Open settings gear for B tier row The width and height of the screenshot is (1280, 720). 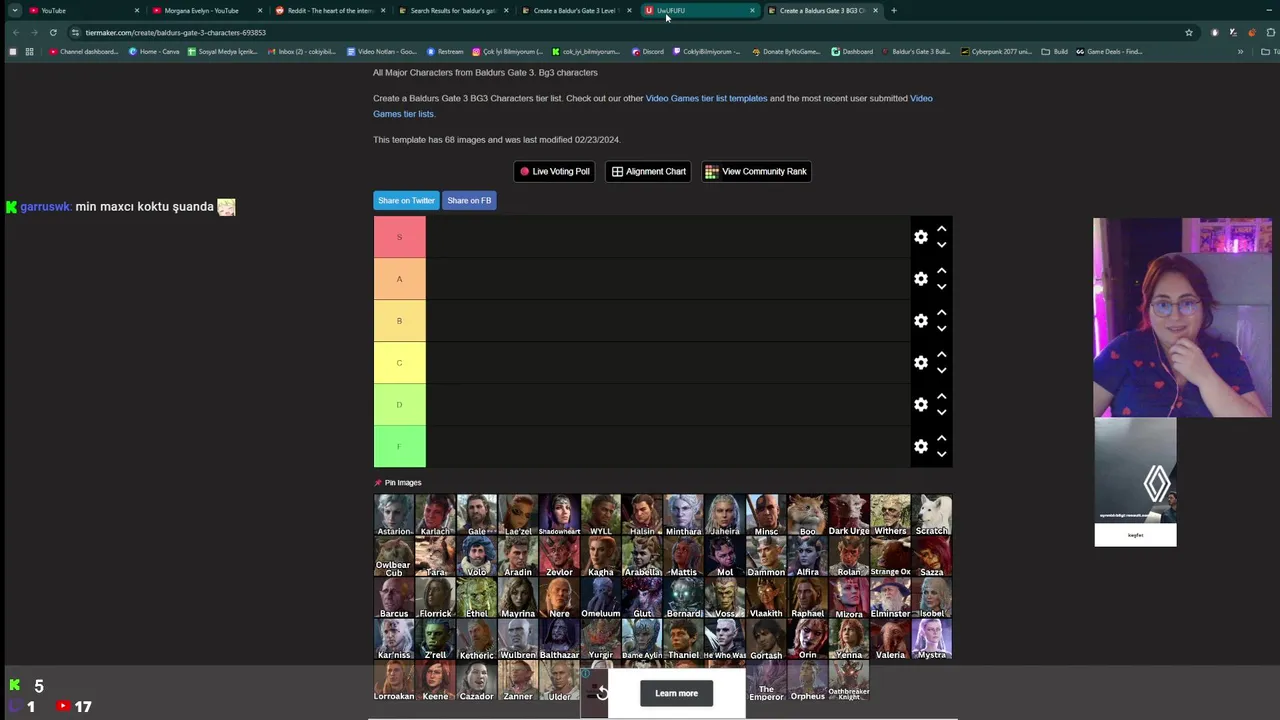coord(920,321)
